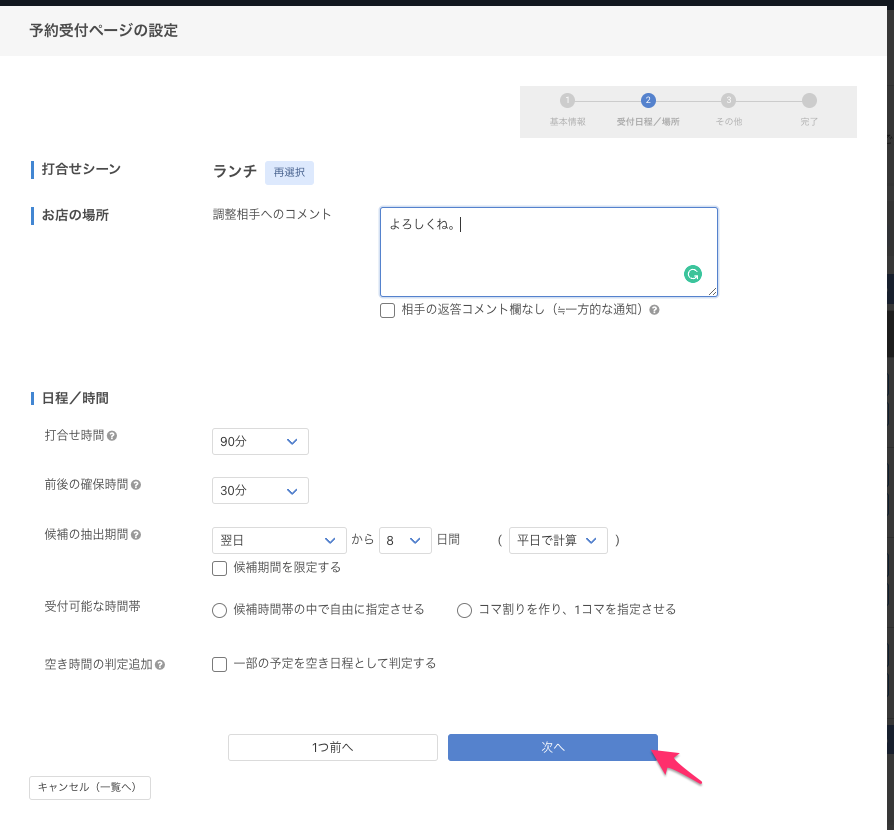Viewport: 894px width, 830px height.
Task: Open help icon beside 空き時間の判定追加
Action: tap(160, 665)
